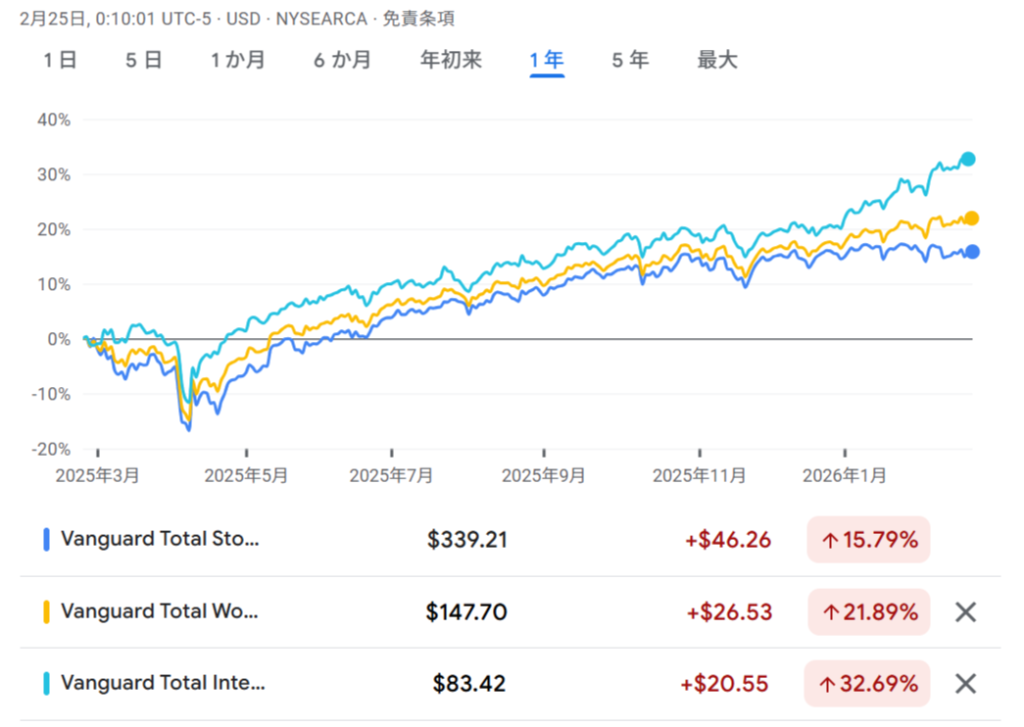Open the 5年 chart range

[x=630, y=60]
